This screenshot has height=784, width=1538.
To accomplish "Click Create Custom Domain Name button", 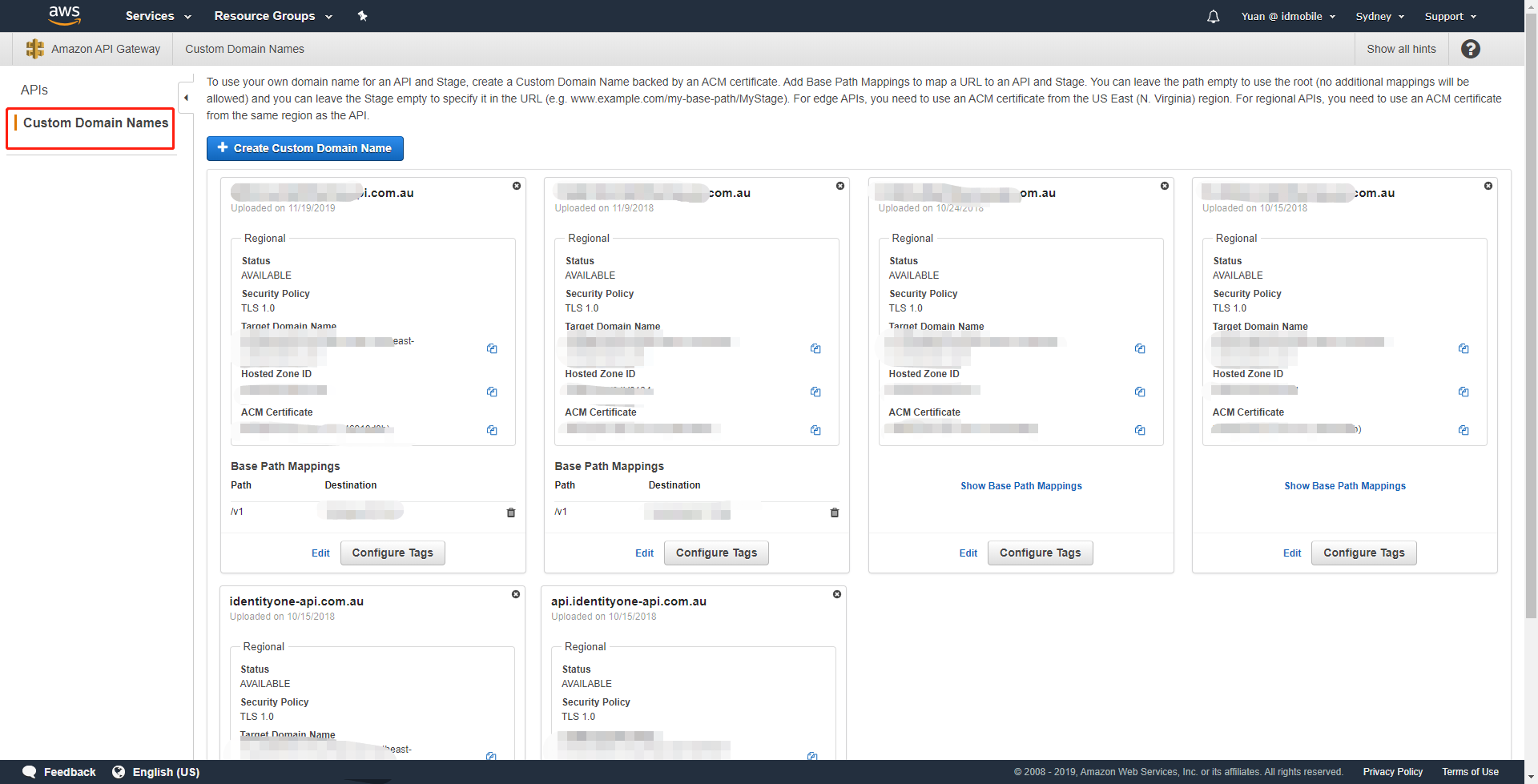I will pos(304,148).
